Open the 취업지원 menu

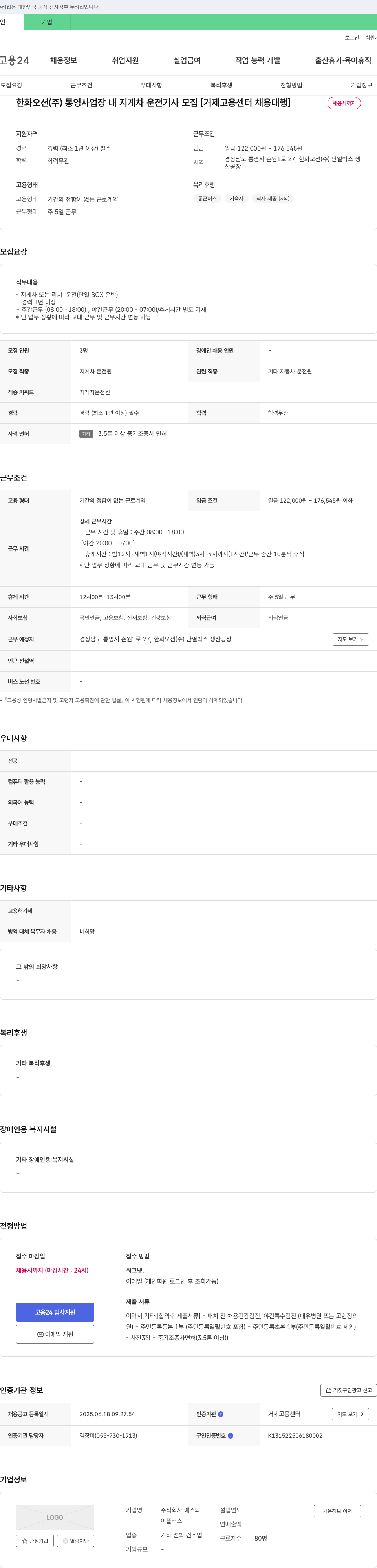125,60
